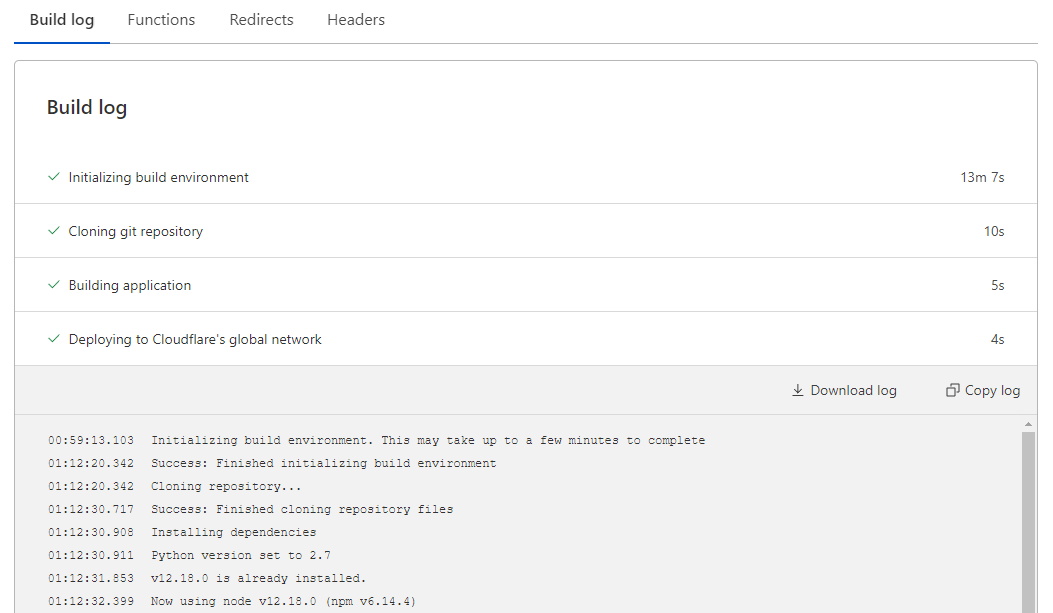Expand the Cloning git repository step
This screenshot has width=1053, height=613.
pyautogui.click(x=136, y=231)
